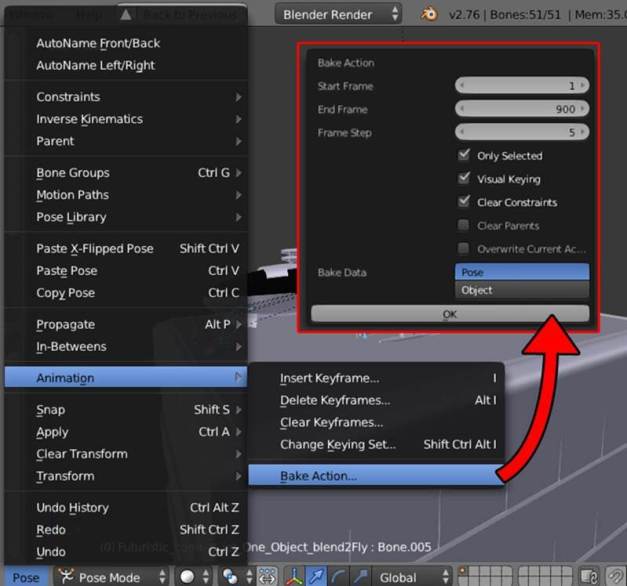The height and width of the screenshot is (586, 627).
Task: Click the Frame Step slider field
Action: [522, 132]
